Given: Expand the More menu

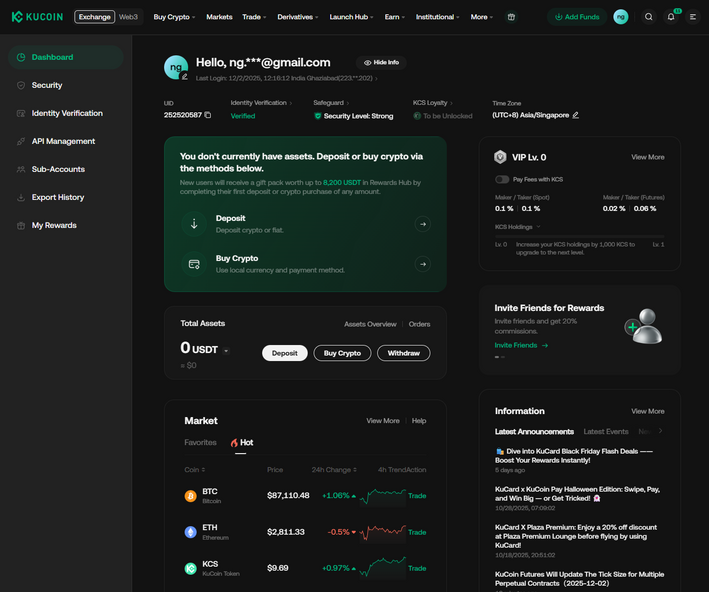Looking at the screenshot, I should point(482,17).
